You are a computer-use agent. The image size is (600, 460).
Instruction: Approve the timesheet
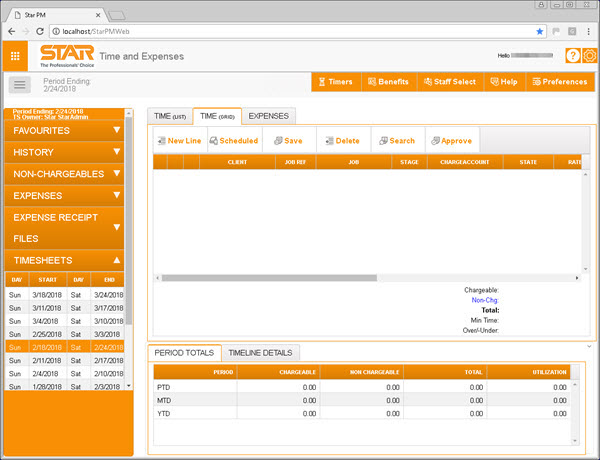tap(452, 141)
